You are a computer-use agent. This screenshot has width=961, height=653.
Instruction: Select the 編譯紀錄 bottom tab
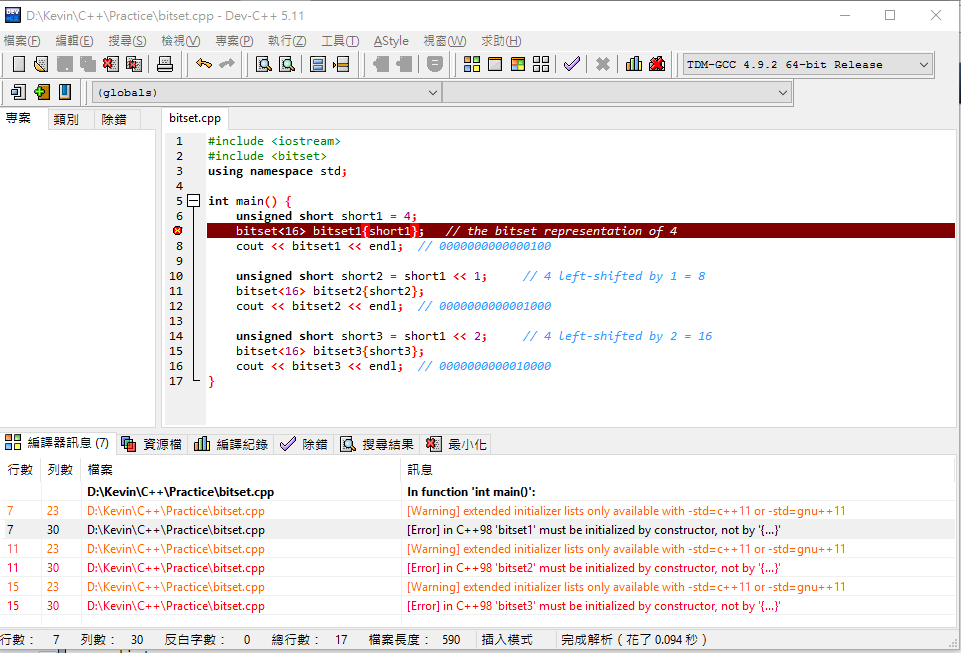231,444
